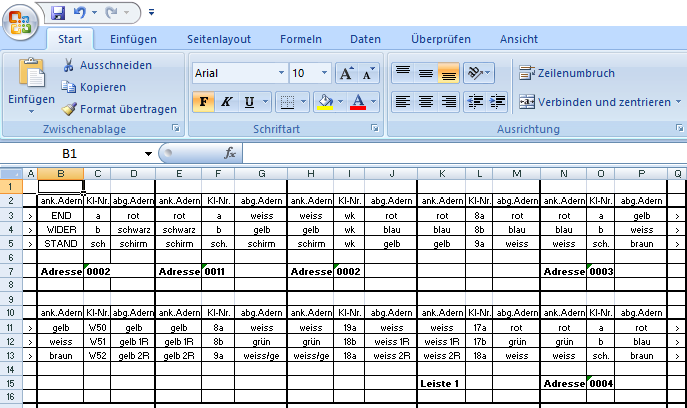Open the Ansicht tab

pos(519,39)
